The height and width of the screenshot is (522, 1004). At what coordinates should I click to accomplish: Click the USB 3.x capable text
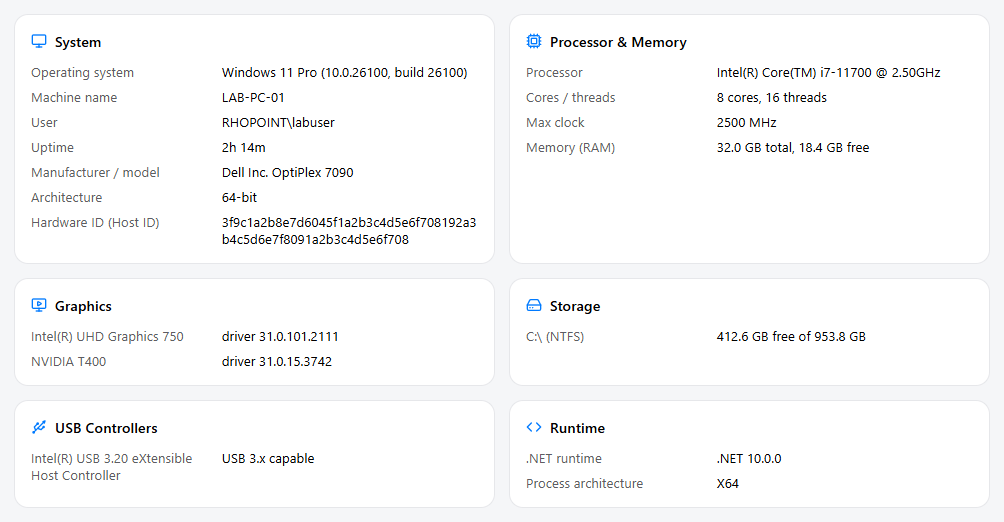tap(268, 459)
